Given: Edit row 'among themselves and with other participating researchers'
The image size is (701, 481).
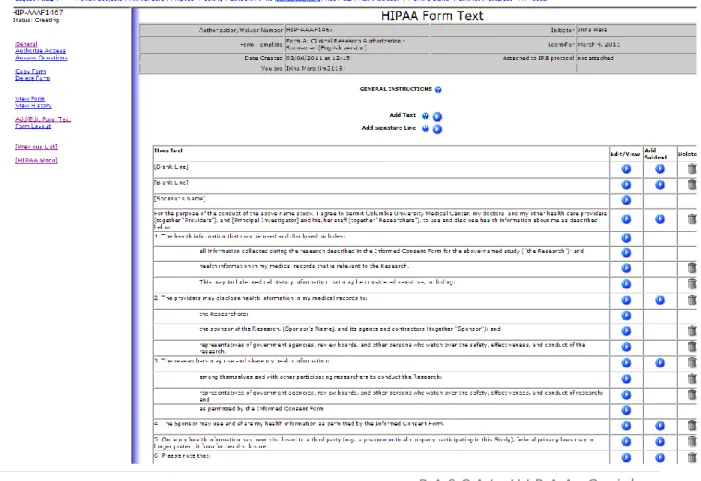Looking at the screenshot, I should (x=626, y=379).
